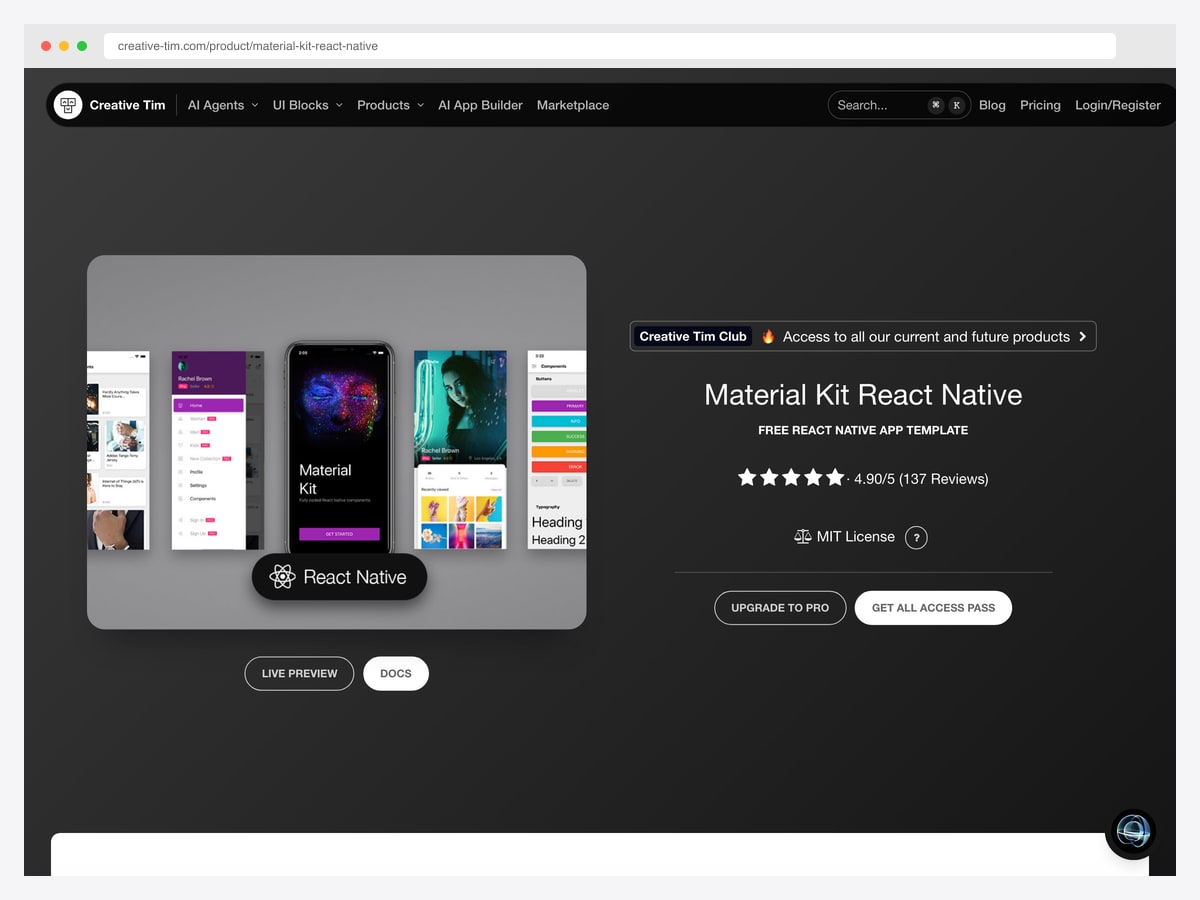Screen dimensions: 1200x900
Task: Click the K key shortcut badge
Action: pos(957,105)
